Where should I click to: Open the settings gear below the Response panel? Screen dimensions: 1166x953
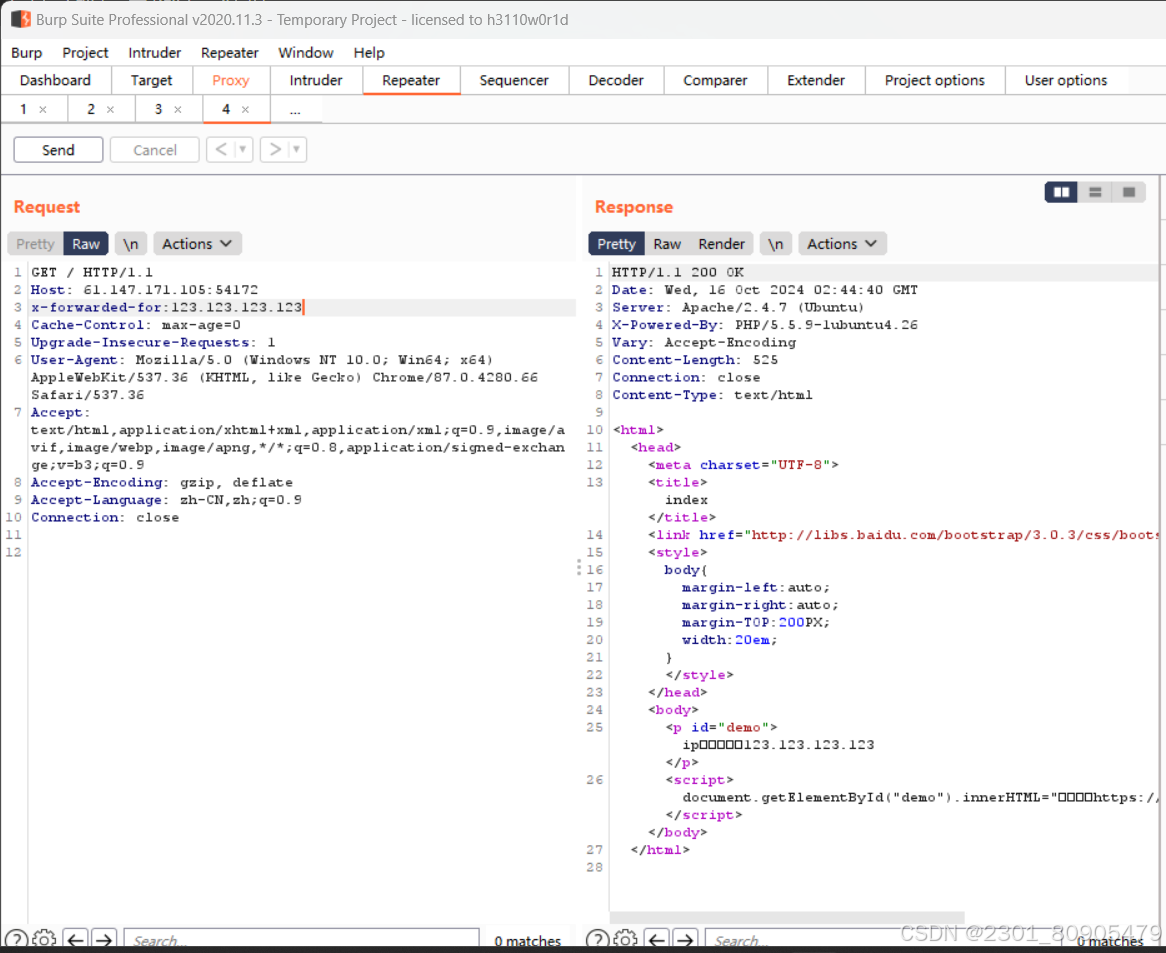625,939
